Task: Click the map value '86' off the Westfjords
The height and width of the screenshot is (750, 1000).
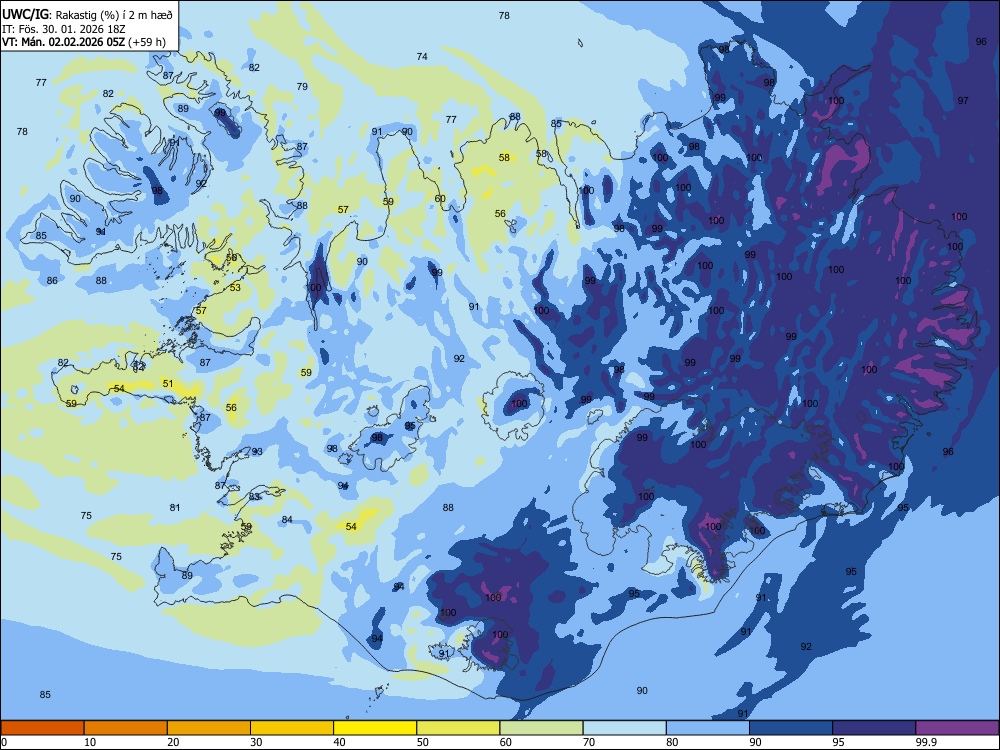Action: click(52, 281)
